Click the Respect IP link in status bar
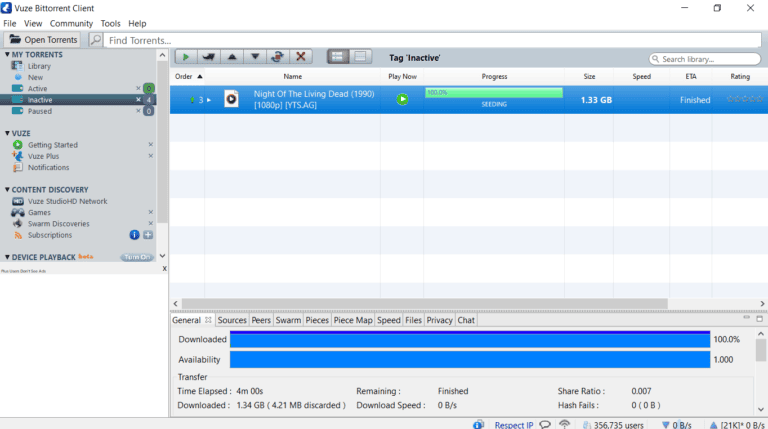The image size is (768, 429). coord(513,424)
